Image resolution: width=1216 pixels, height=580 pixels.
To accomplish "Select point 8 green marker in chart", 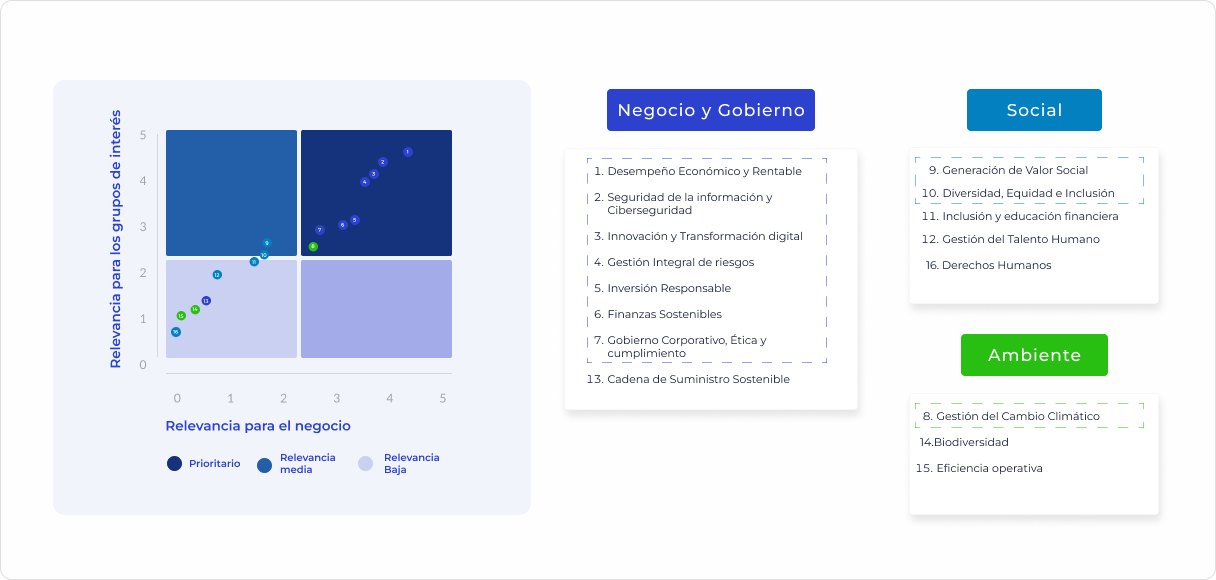I will (313, 246).
